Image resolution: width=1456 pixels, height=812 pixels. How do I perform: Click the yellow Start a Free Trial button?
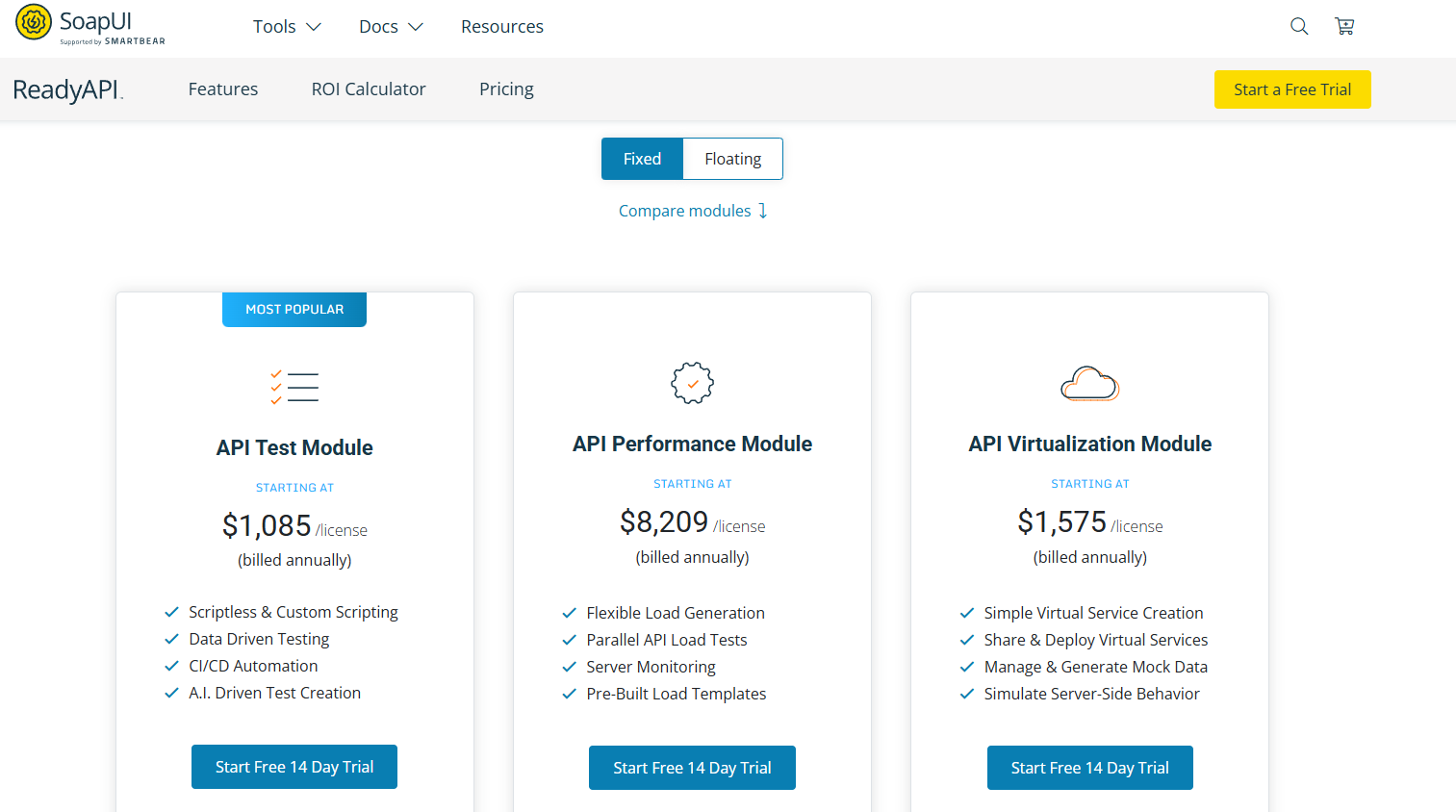(x=1292, y=89)
